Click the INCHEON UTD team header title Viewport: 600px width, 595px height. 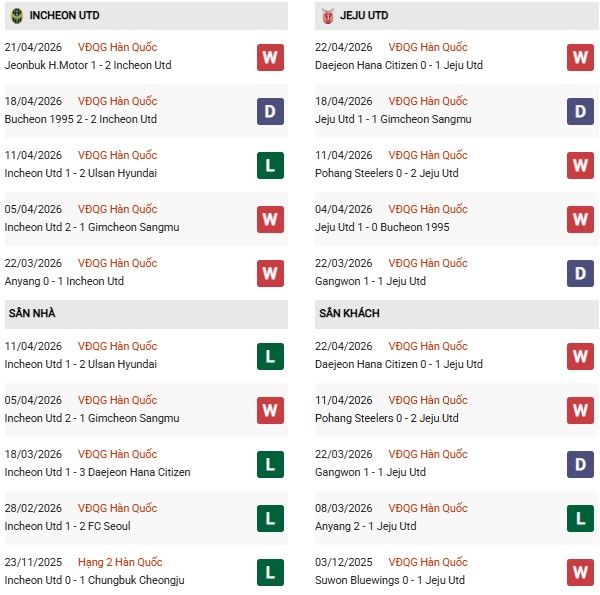click(x=65, y=16)
